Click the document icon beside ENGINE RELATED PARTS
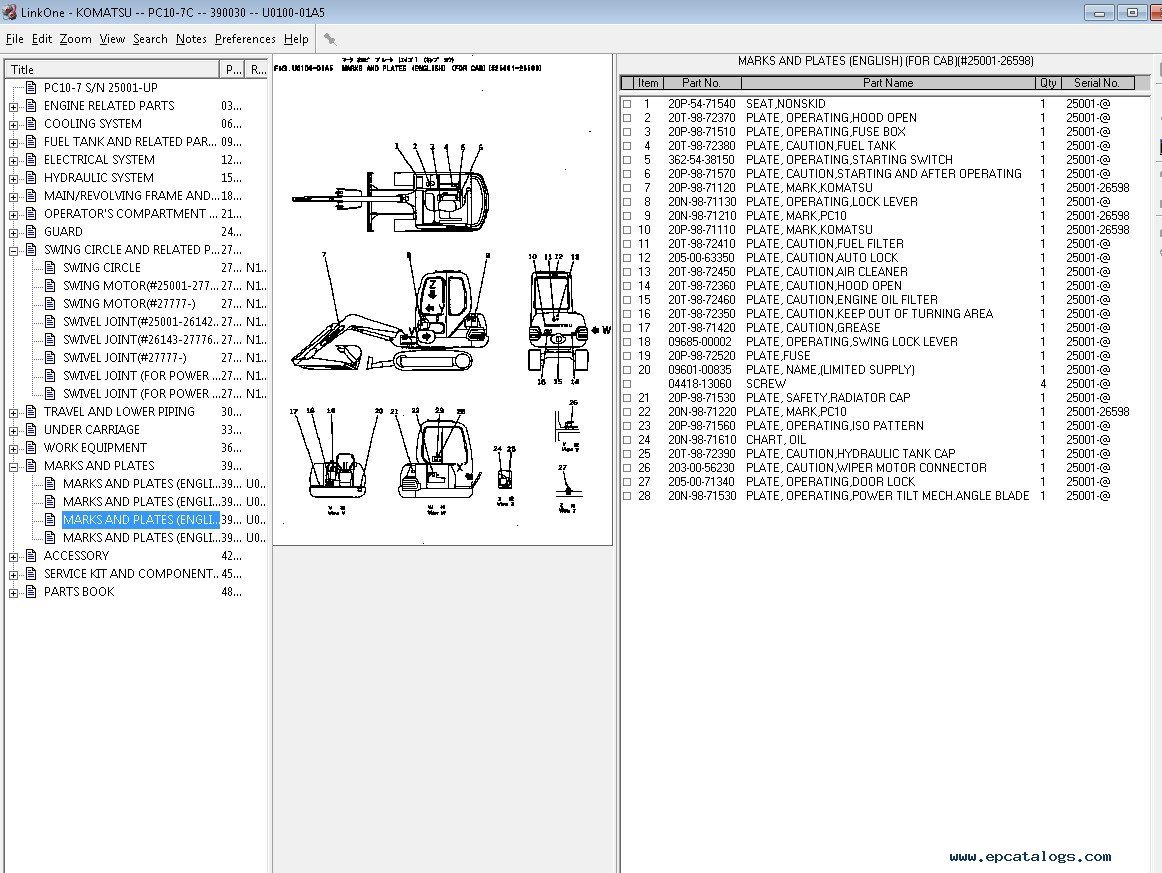Screen dimensions: 1162x873 click(31, 106)
